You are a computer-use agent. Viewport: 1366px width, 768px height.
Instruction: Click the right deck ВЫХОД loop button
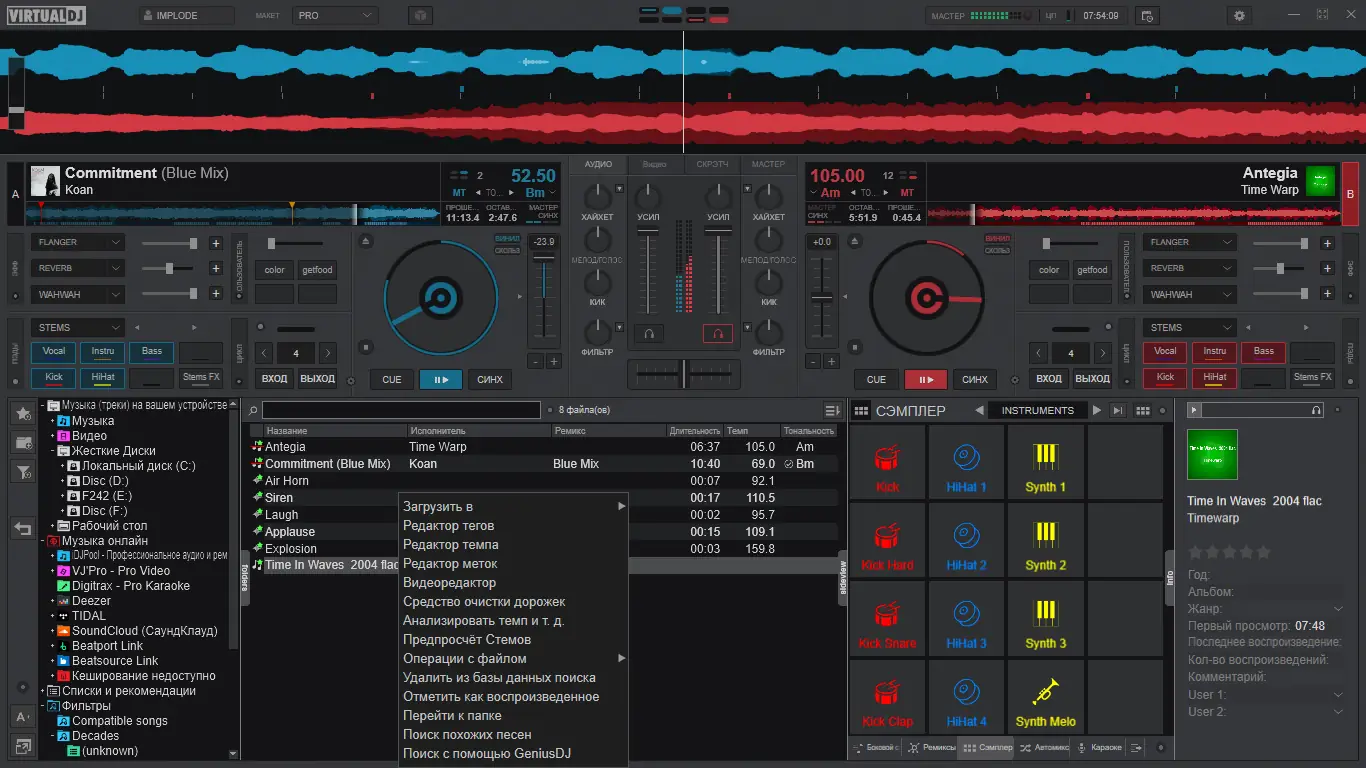coord(1092,379)
